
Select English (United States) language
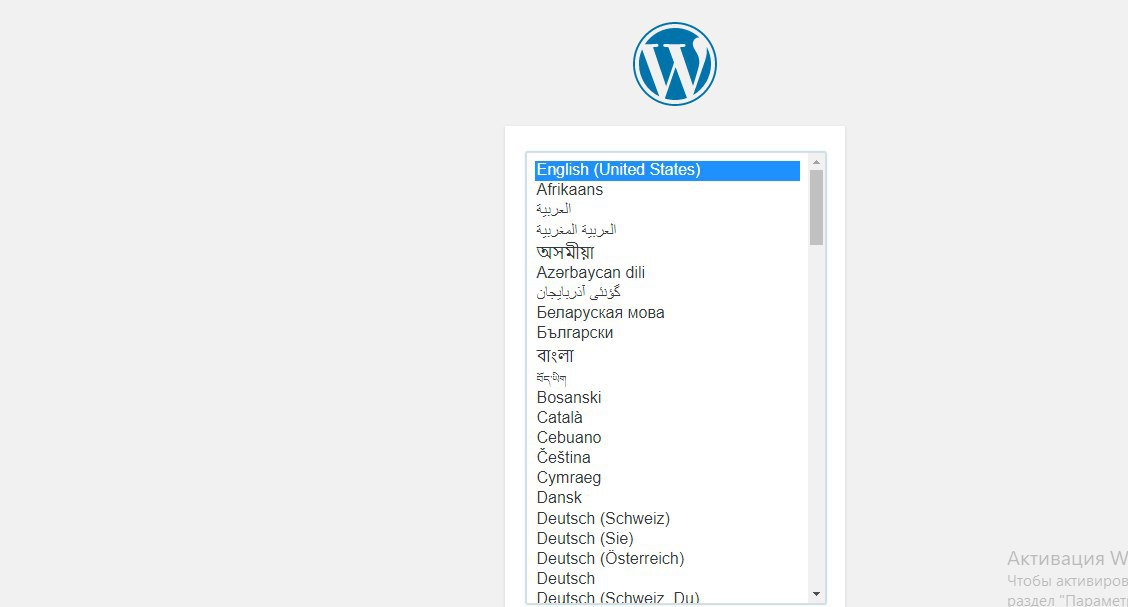tap(667, 170)
